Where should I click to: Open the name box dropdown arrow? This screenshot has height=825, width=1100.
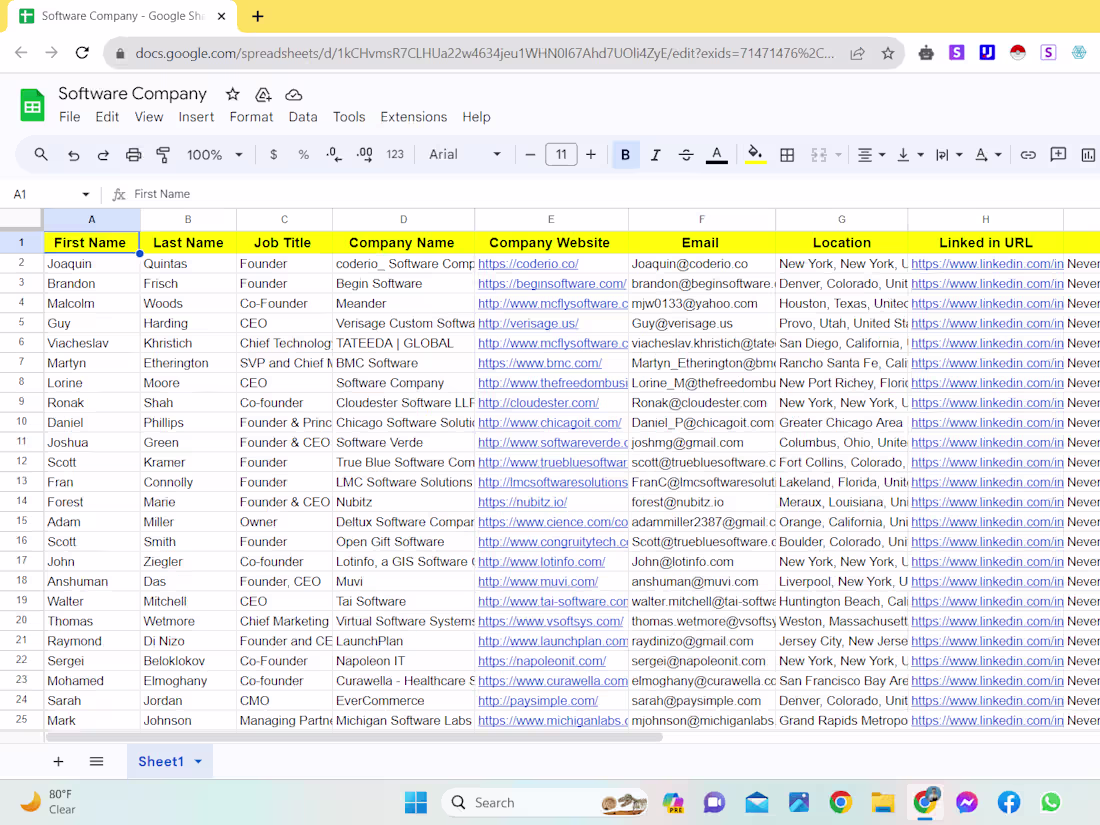(86, 194)
